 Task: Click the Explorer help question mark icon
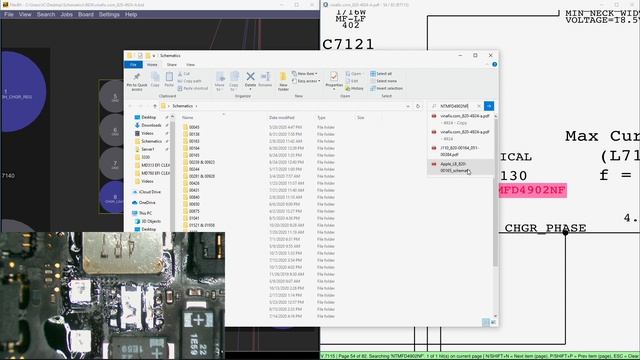(494, 64)
